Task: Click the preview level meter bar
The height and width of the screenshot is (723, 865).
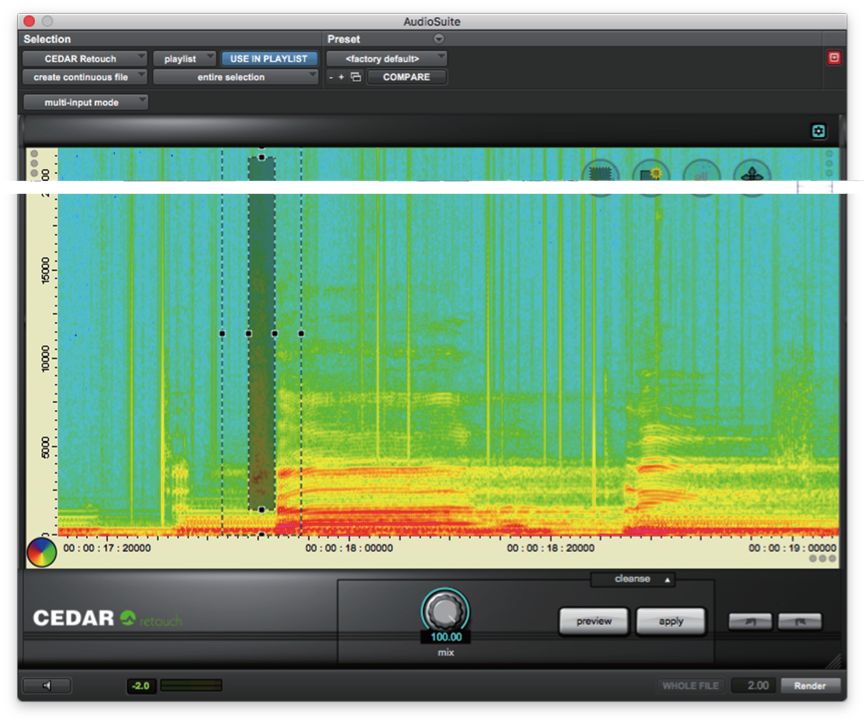Action: point(191,685)
